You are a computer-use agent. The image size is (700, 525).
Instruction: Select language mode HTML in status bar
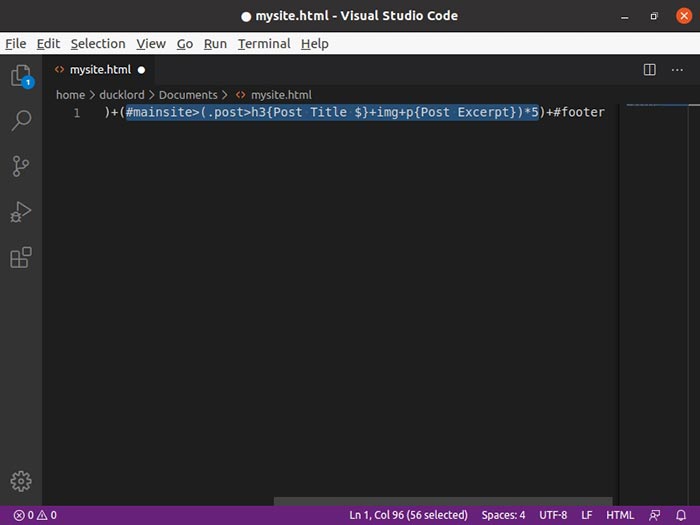click(x=620, y=515)
